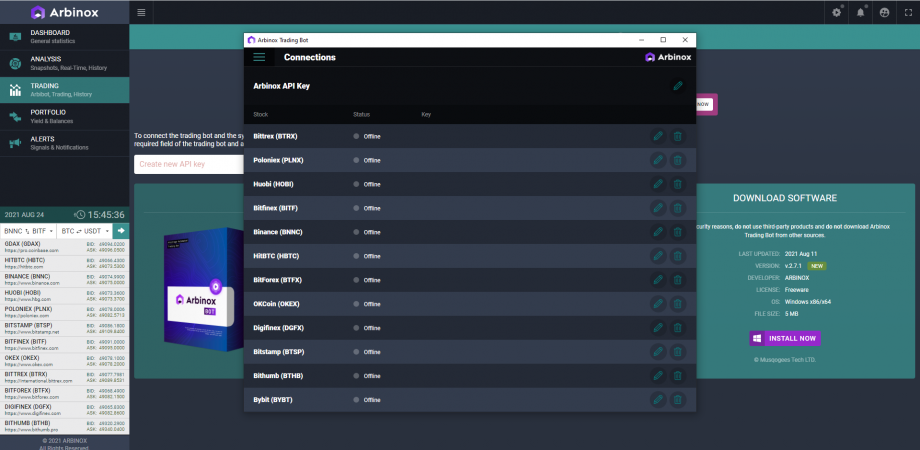Edit the BitForex (BTFX) connection

click(658, 280)
